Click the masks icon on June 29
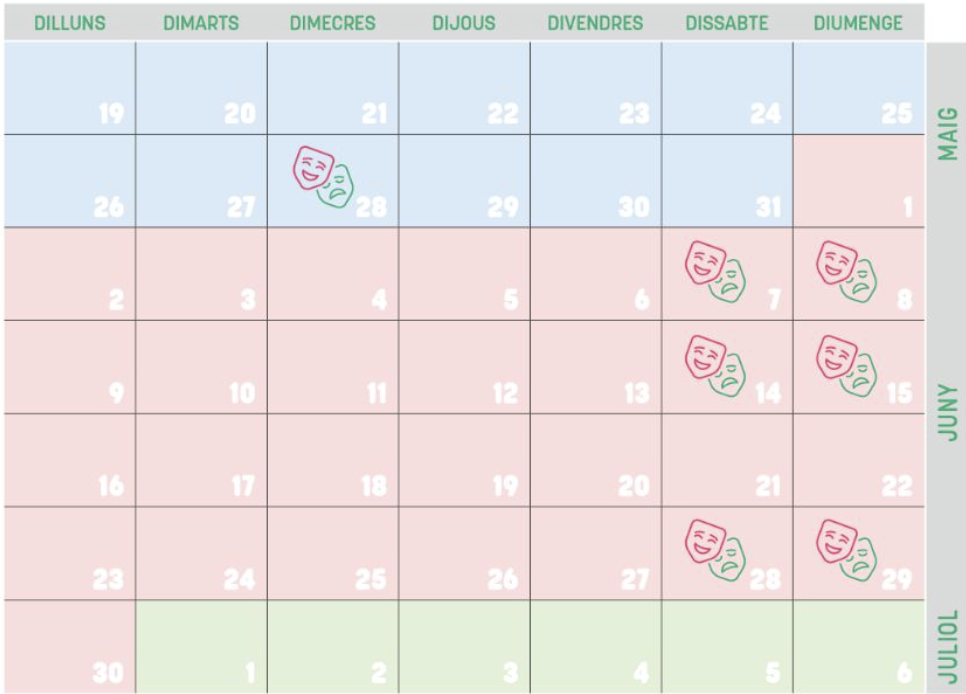Screen dimensions: 966x694 [x=847, y=550]
